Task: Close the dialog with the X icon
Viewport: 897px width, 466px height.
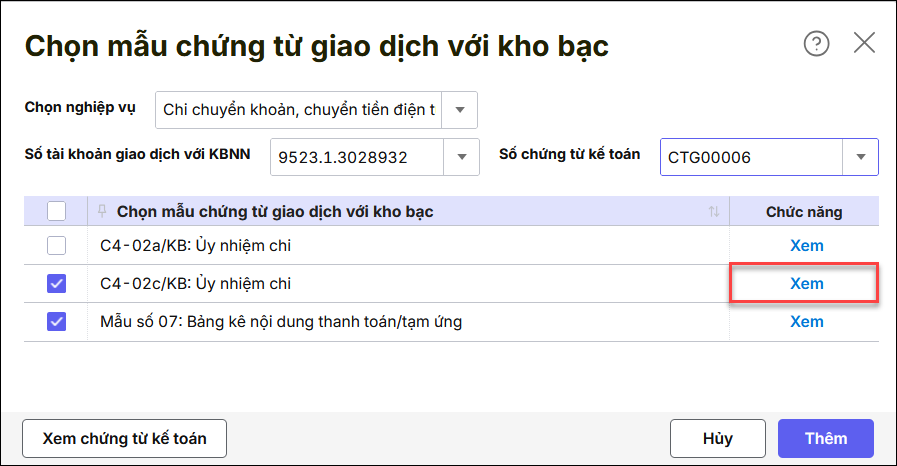Action: coord(864,43)
